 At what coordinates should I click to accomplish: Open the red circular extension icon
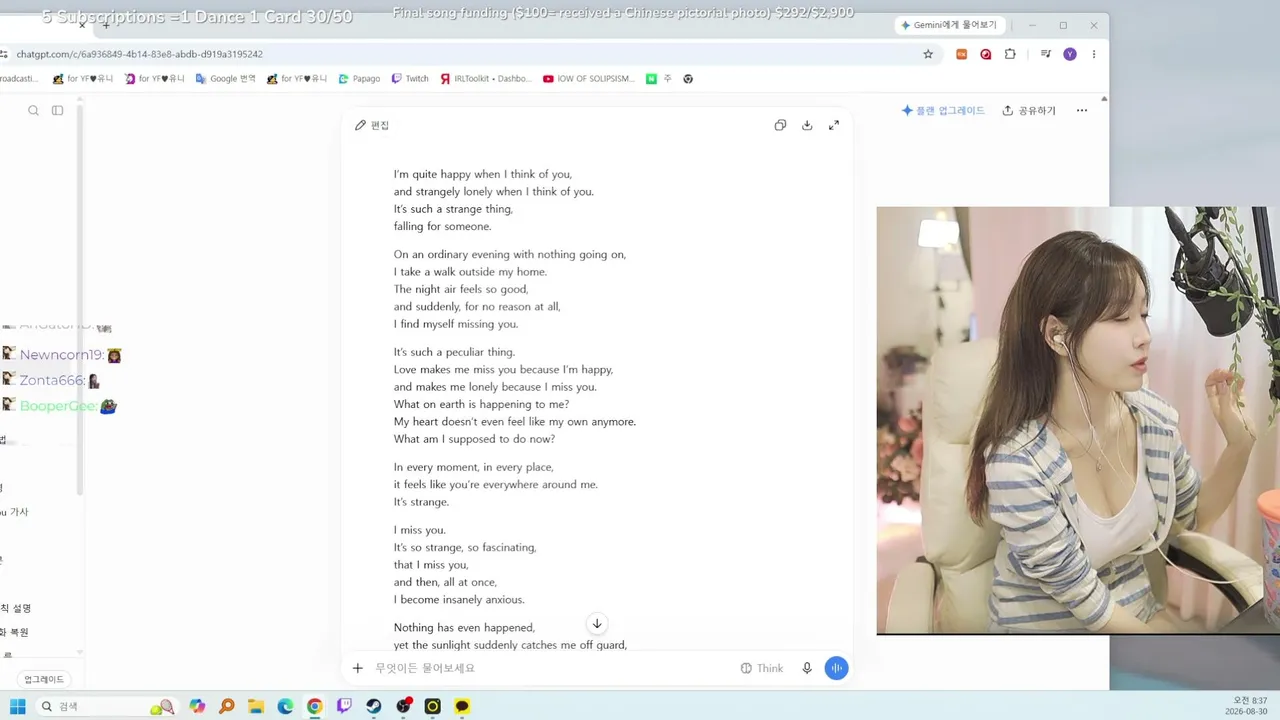[x=986, y=54]
